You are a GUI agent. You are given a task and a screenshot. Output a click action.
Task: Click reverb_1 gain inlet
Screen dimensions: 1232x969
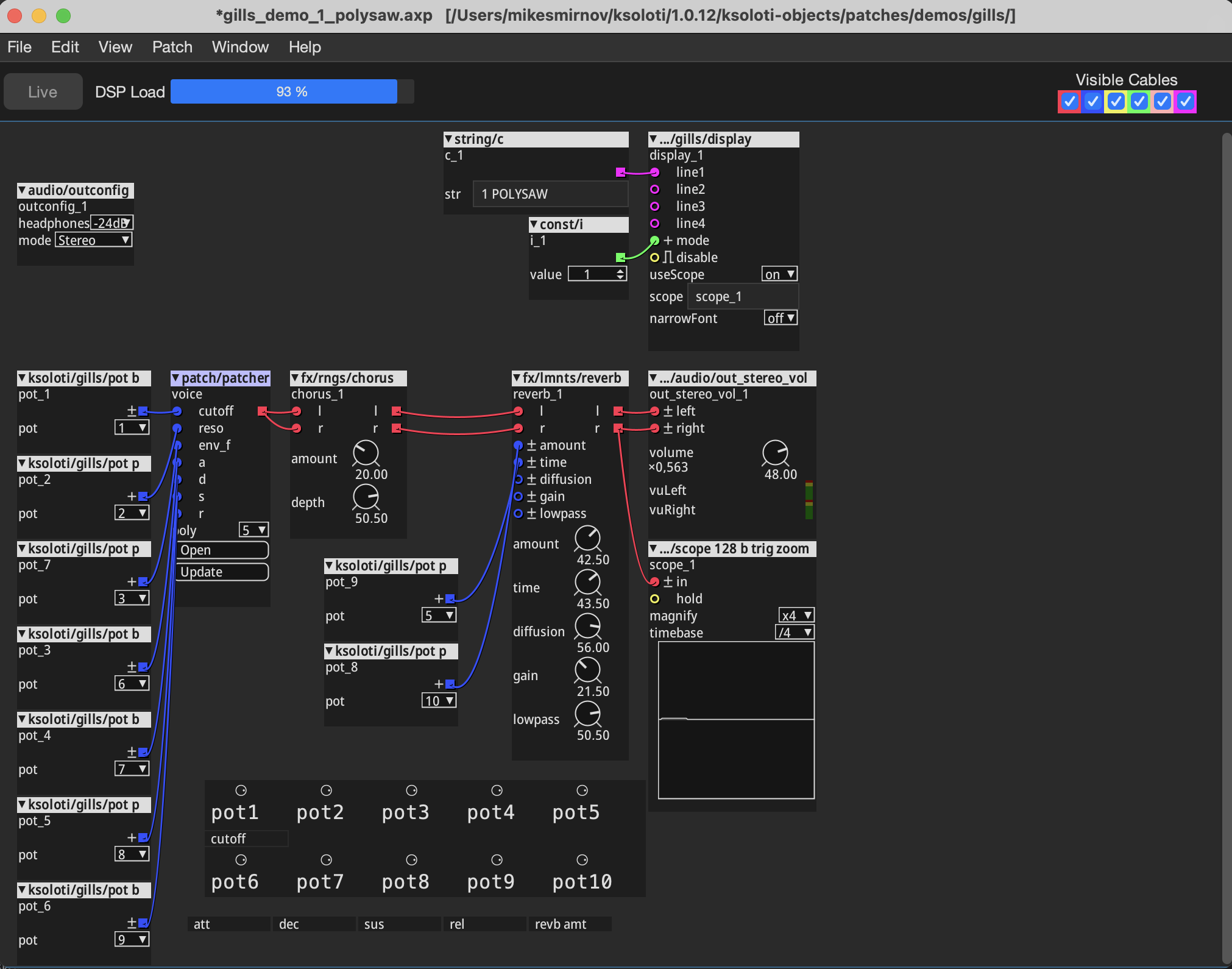coord(518,497)
